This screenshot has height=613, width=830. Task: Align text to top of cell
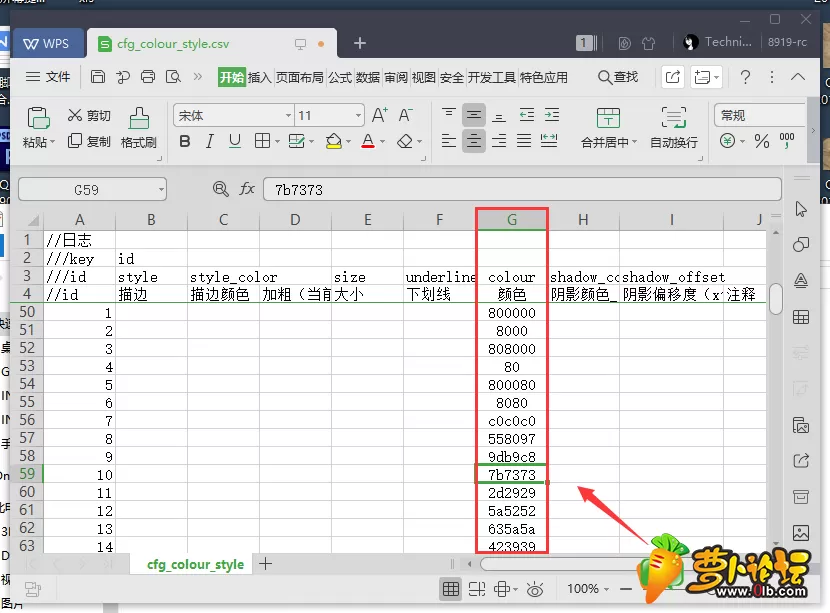click(448, 114)
